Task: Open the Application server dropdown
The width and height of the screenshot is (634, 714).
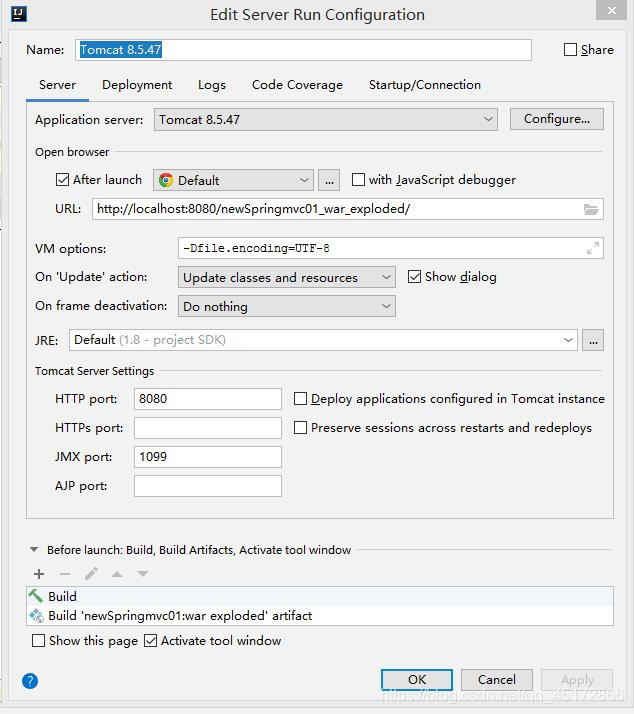Action: click(x=326, y=119)
